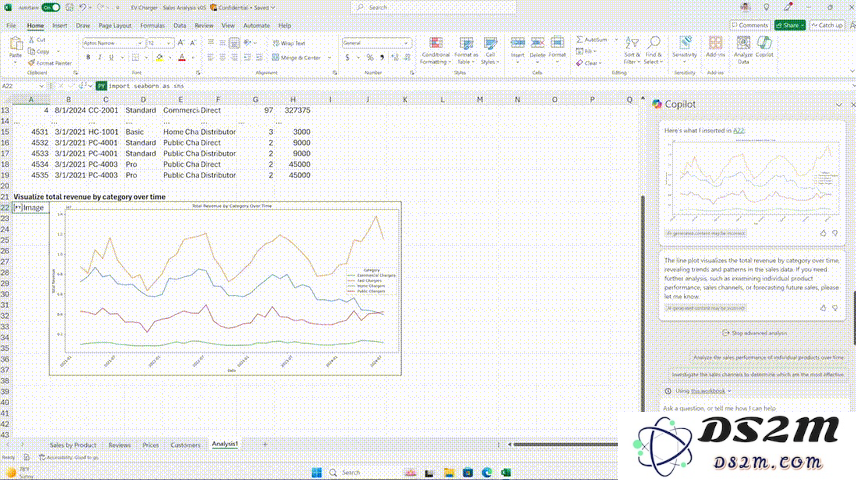The width and height of the screenshot is (856, 480).
Task: Open the Name Box dropdown
Action: click(x=41, y=86)
